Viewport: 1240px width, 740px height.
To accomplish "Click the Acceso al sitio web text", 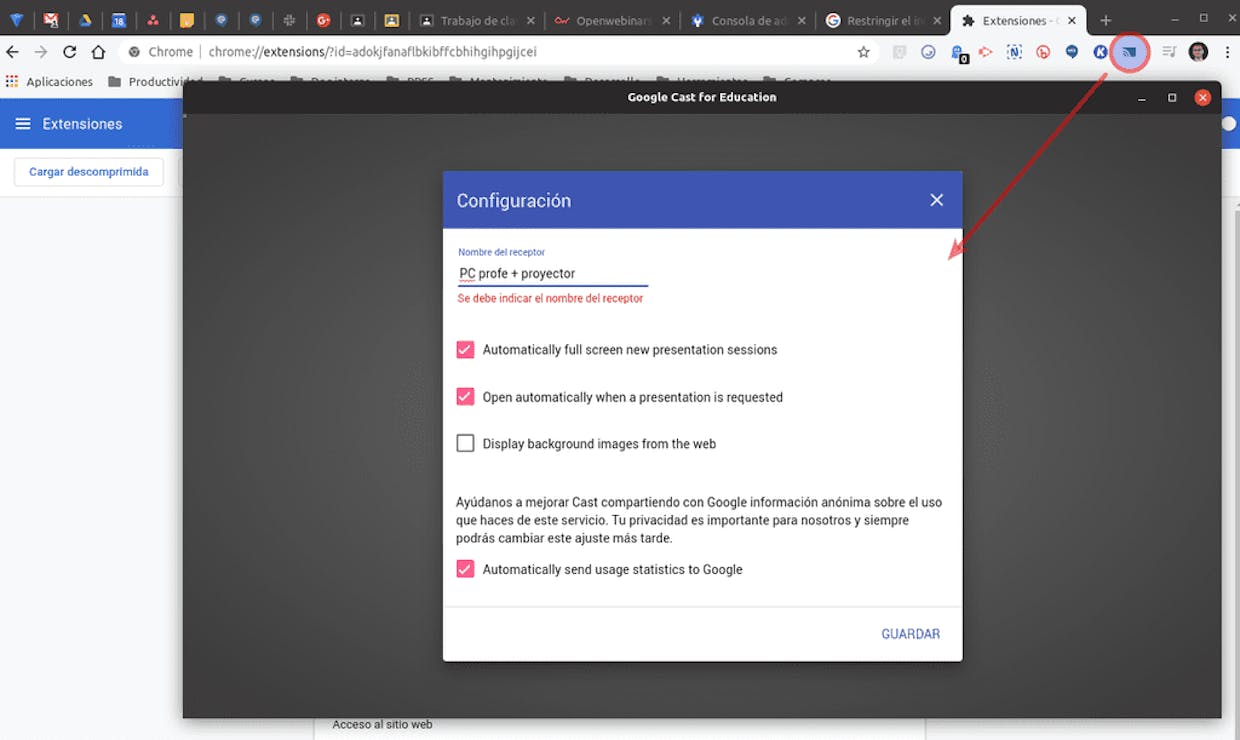I will click(382, 725).
